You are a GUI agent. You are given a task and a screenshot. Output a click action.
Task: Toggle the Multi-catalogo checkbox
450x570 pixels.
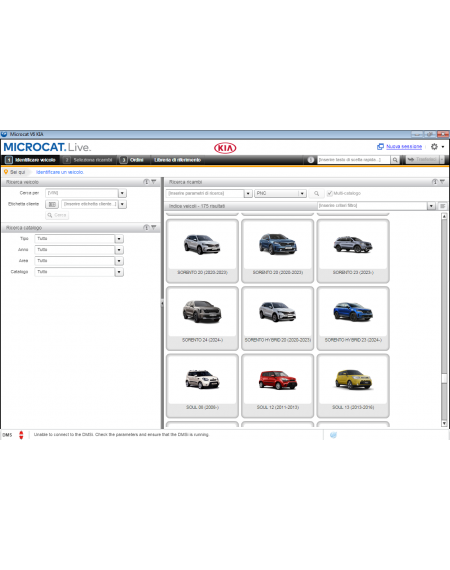tap(330, 193)
